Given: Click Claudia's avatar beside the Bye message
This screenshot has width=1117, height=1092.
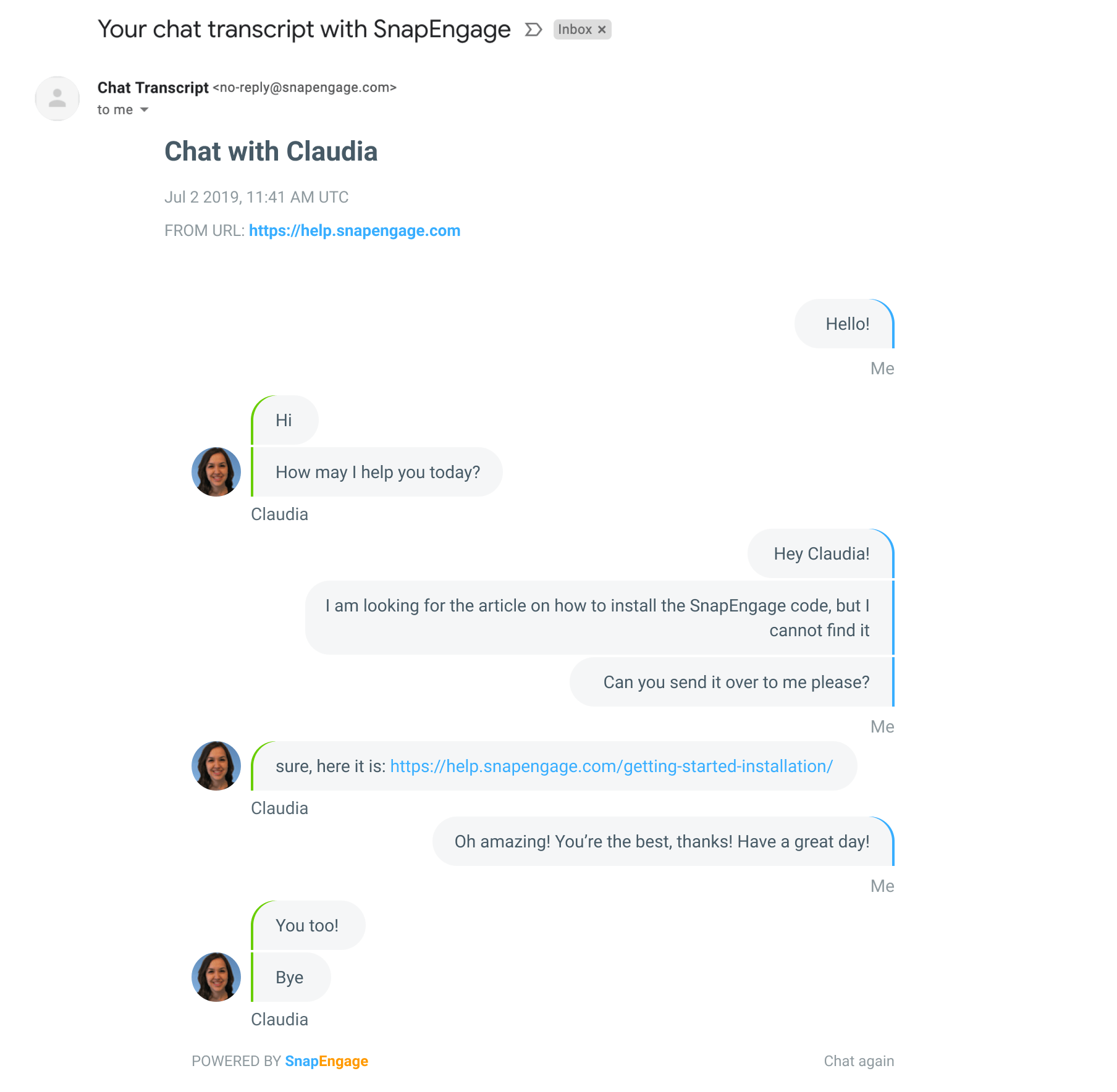Looking at the screenshot, I should point(216,977).
